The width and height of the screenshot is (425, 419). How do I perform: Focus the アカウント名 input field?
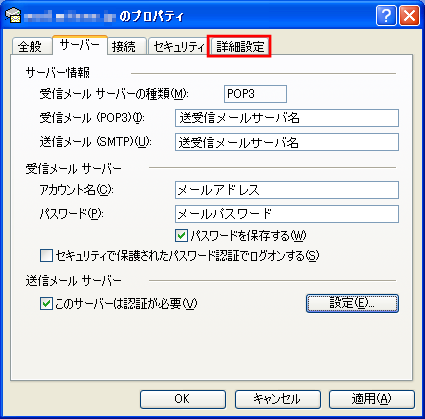pyautogui.click(x=287, y=190)
